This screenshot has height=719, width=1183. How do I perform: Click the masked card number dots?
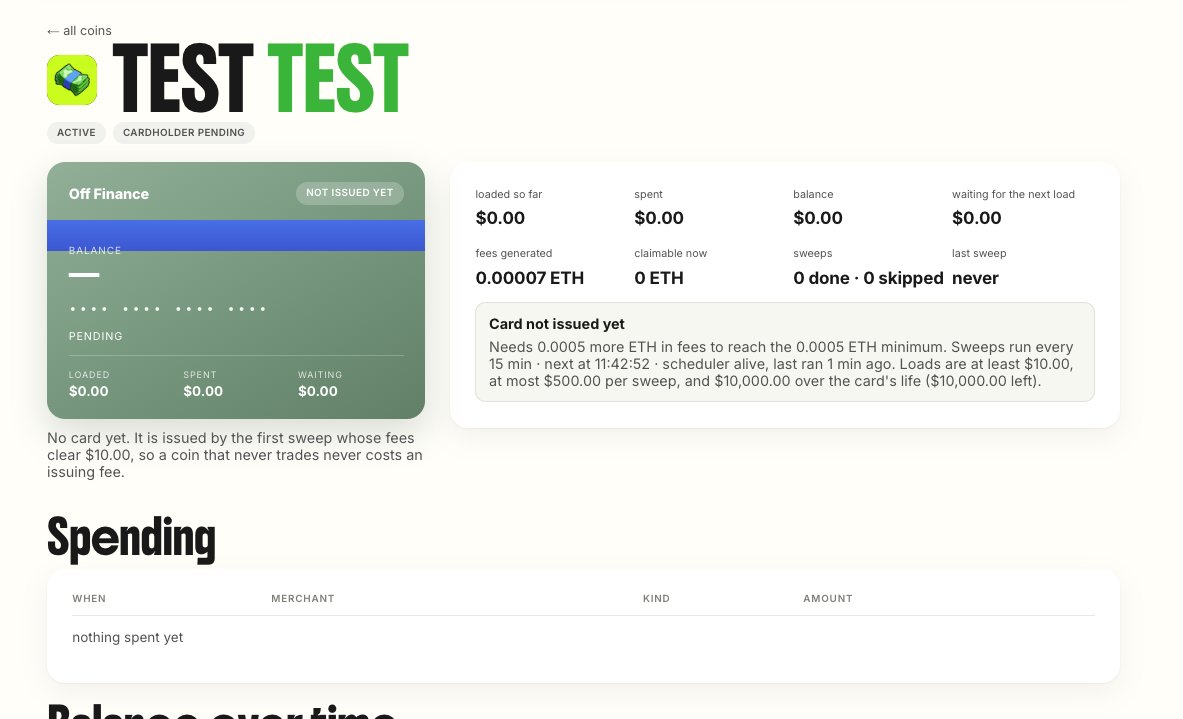click(x=167, y=309)
